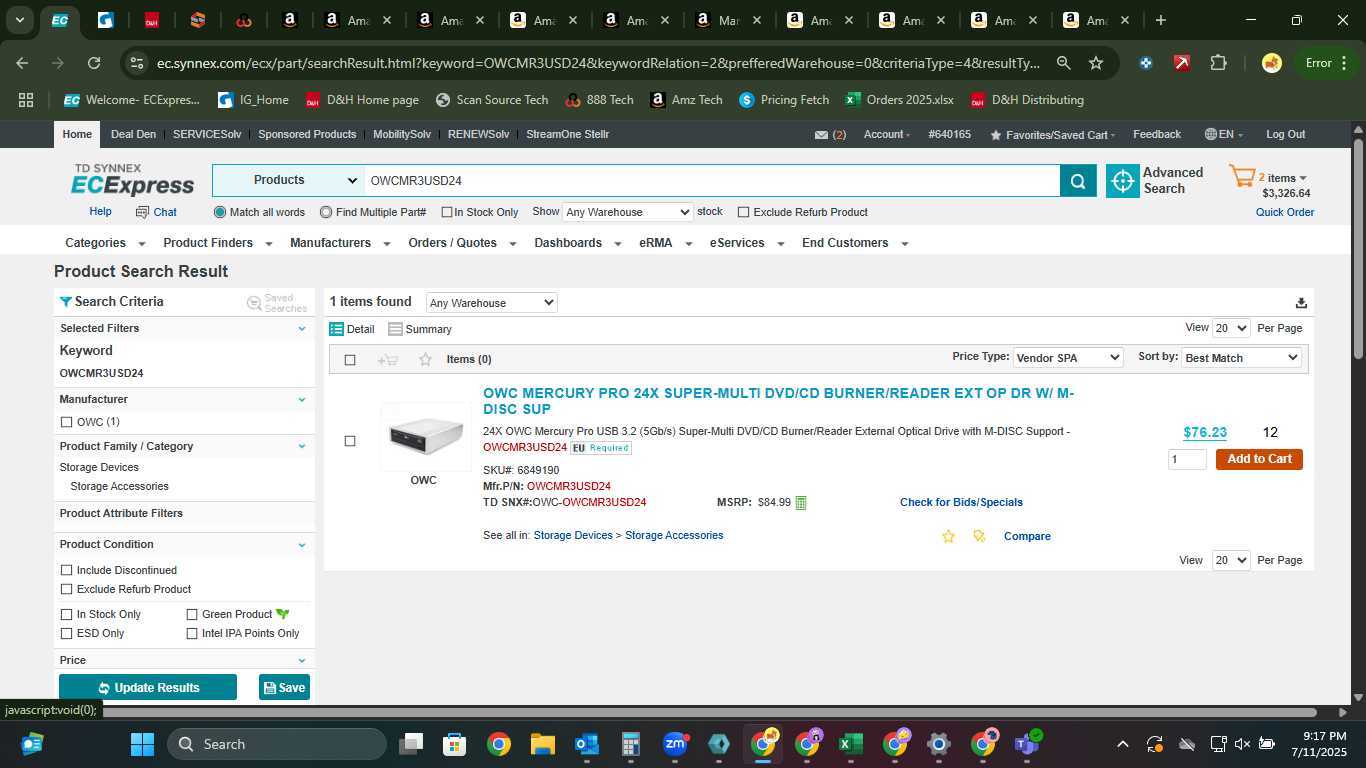The image size is (1366, 768).
Task: Click Update Results button
Action: point(148,688)
